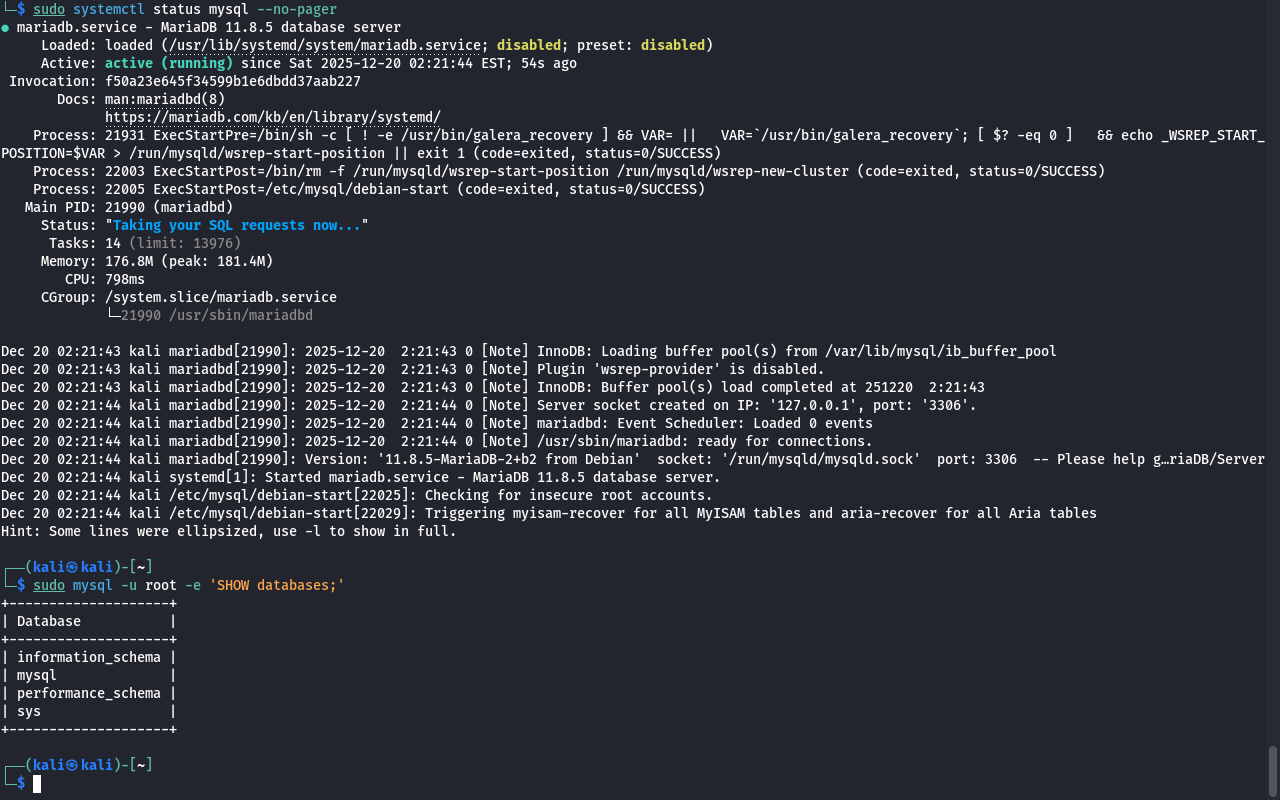Click the block cursor at the prompt
The width and height of the screenshot is (1280, 800).
[x=37, y=783]
